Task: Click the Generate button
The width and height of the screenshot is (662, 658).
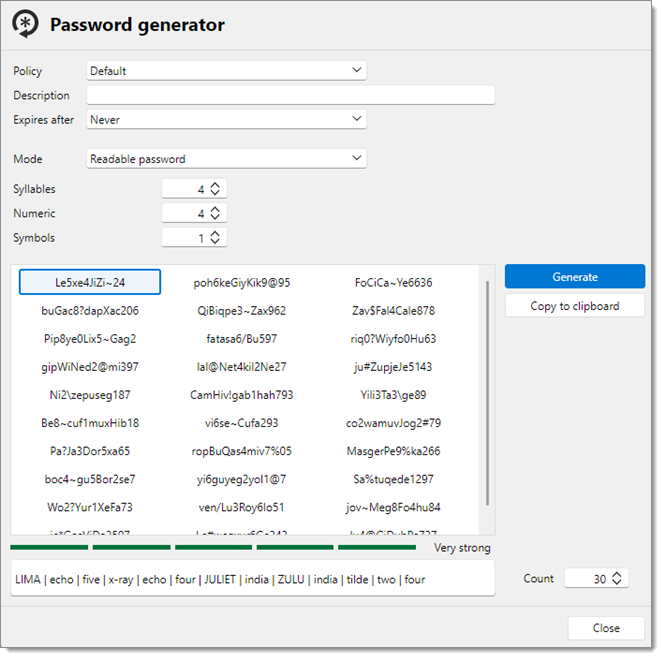Action: click(575, 276)
